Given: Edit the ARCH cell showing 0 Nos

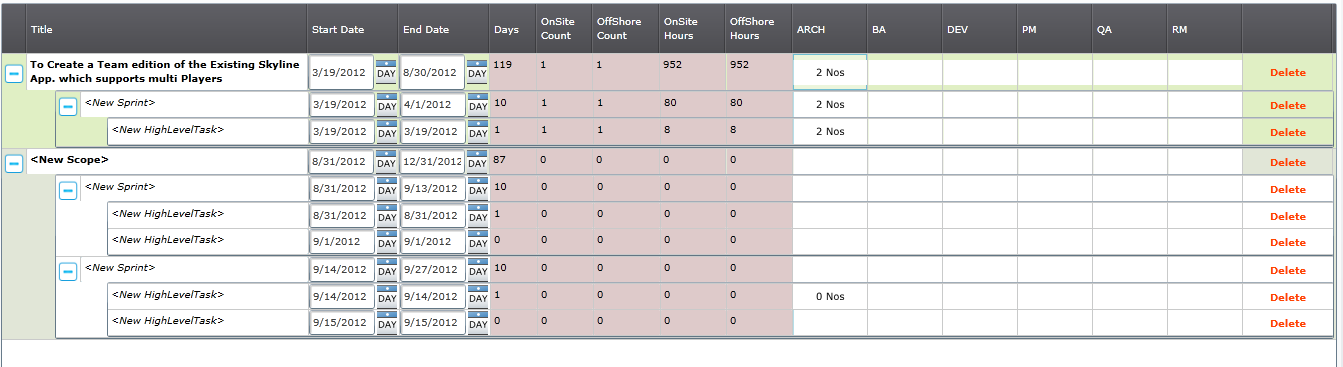Looking at the screenshot, I should tap(830, 296).
